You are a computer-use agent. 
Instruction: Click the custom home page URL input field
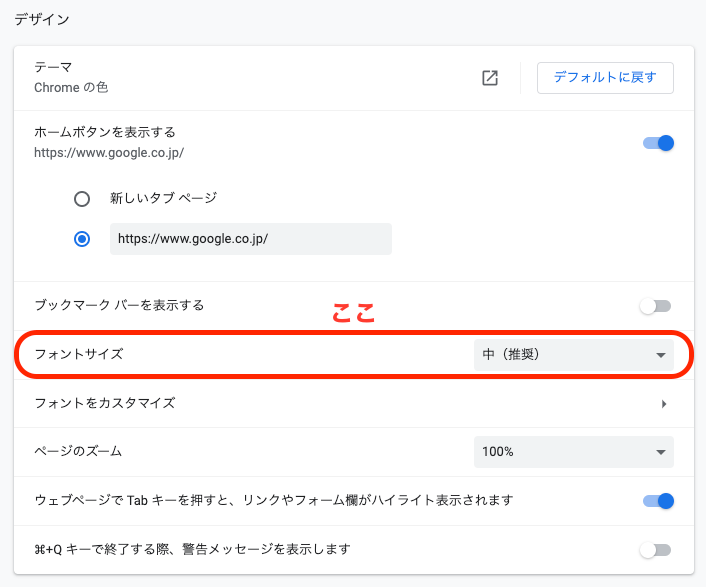[250, 239]
